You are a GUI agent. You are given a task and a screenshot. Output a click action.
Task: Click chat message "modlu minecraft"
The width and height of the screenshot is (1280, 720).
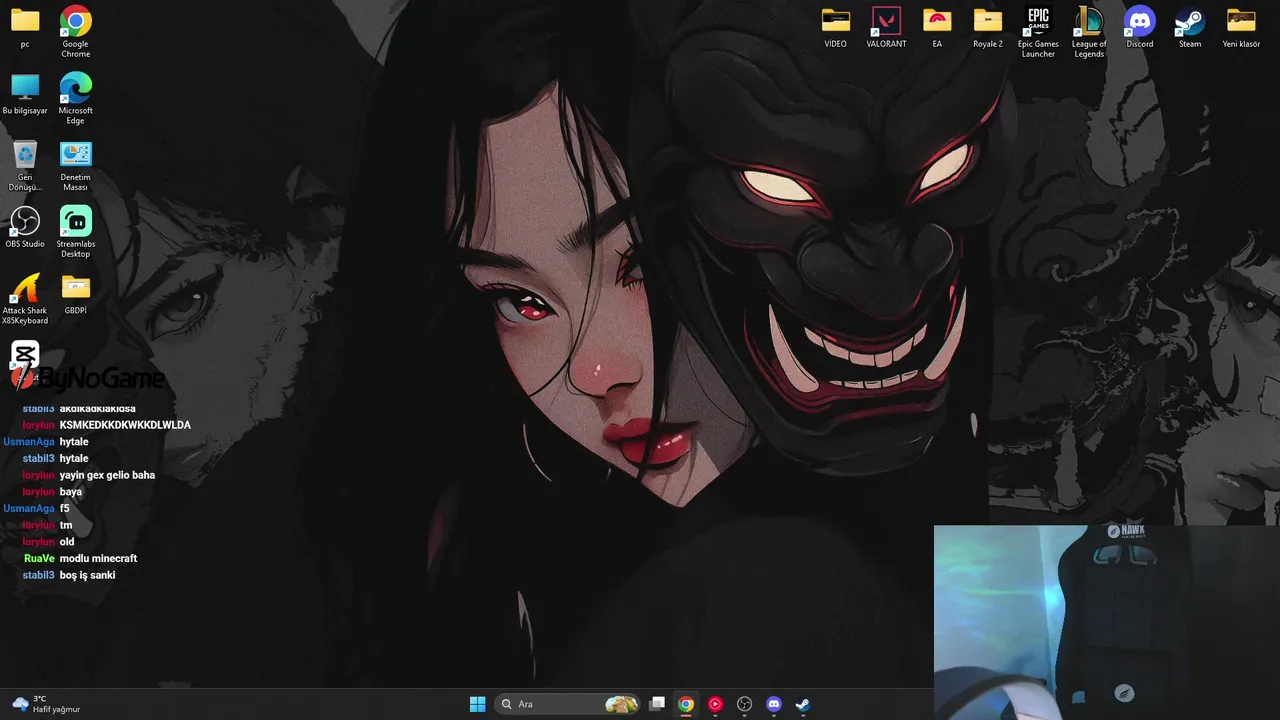click(98, 558)
